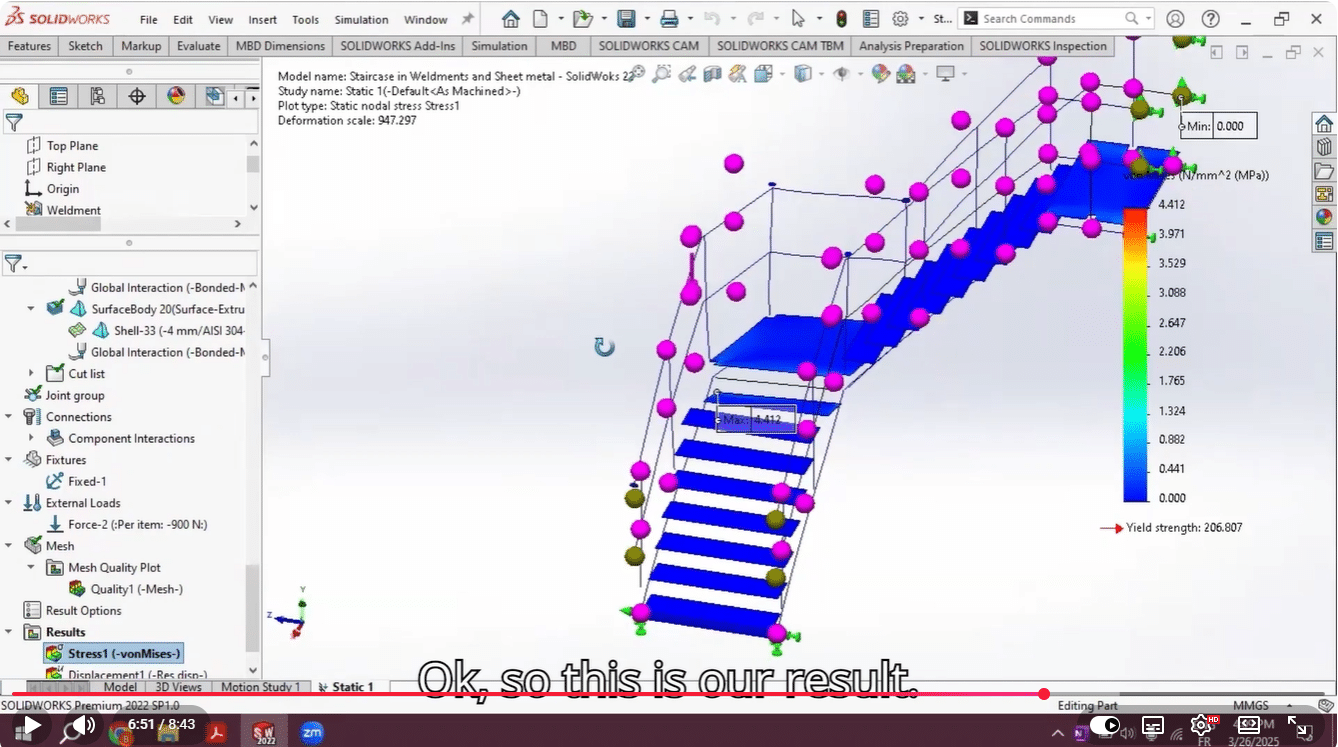The height and width of the screenshot is (747, 1338).
Task: Open the Appearances color wheel task pane tab
Action: tap(1324, 217)
